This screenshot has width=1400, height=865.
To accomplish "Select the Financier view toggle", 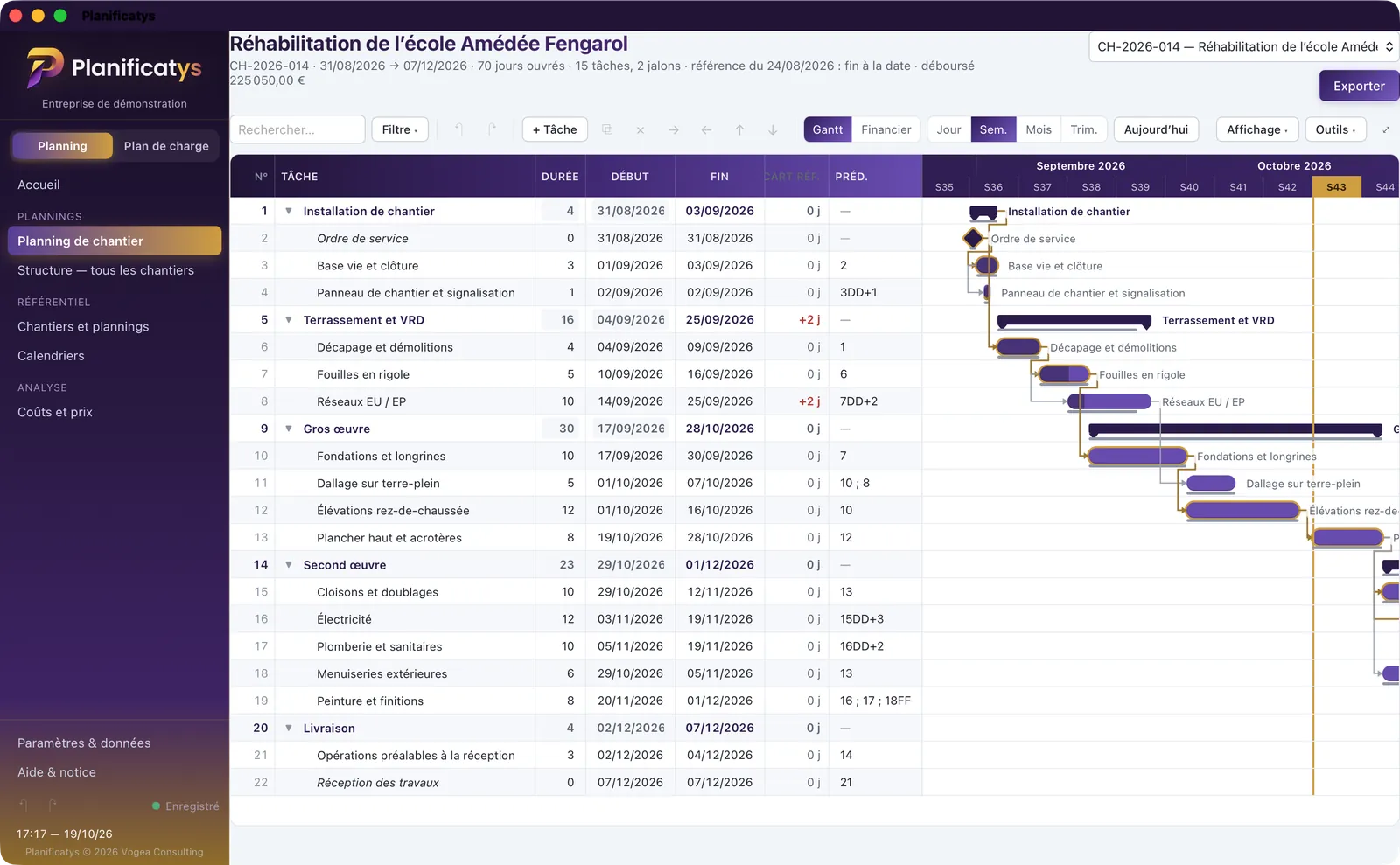I will point(886,129).
